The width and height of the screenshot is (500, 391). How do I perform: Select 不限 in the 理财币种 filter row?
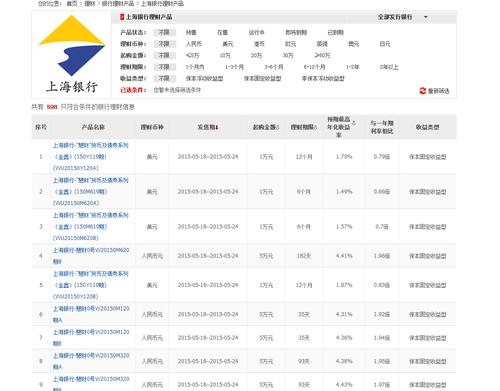[x=164, y=44]
